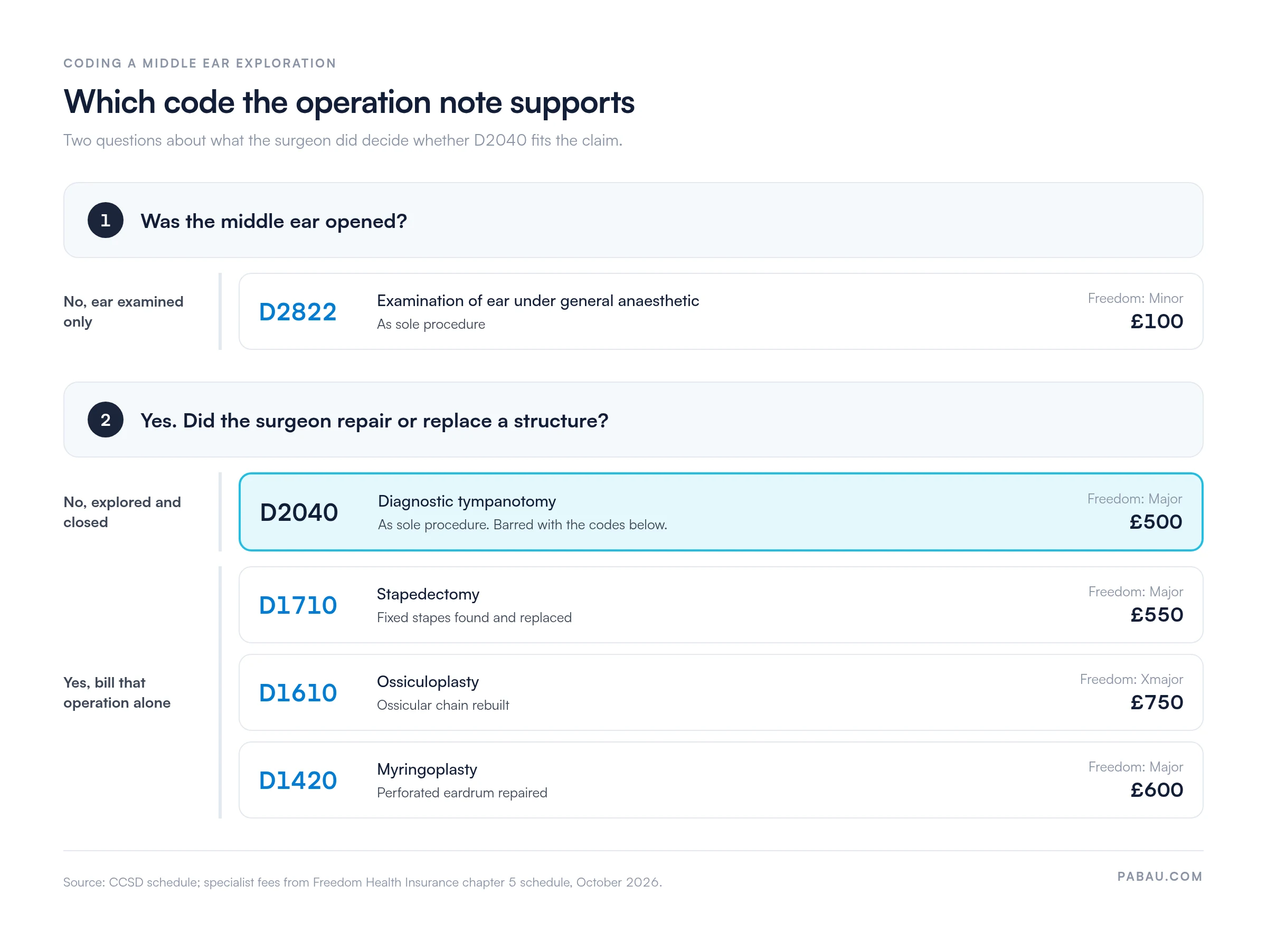Select 'No, ear examined only' answer label

coord(124,312)
